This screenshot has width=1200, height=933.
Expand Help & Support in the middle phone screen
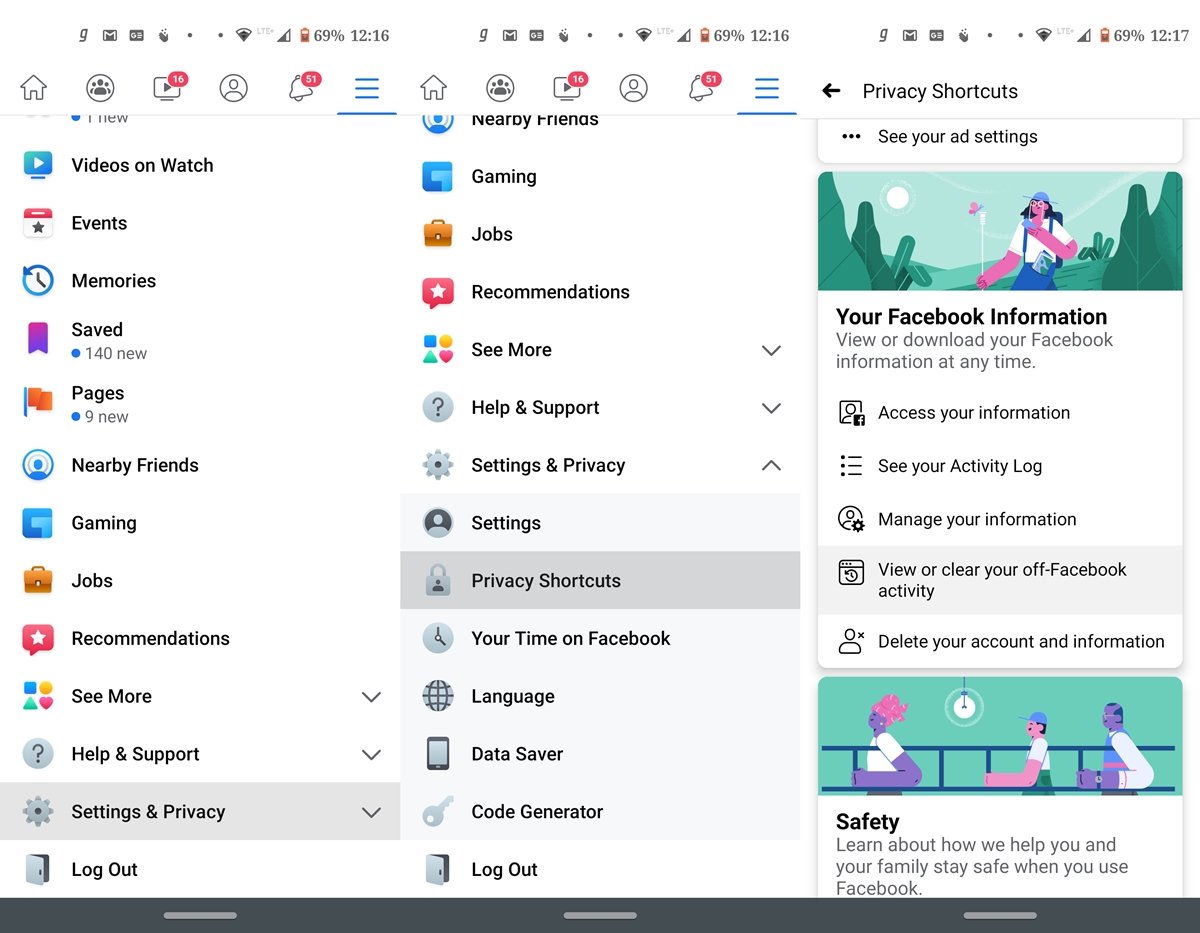600,408
